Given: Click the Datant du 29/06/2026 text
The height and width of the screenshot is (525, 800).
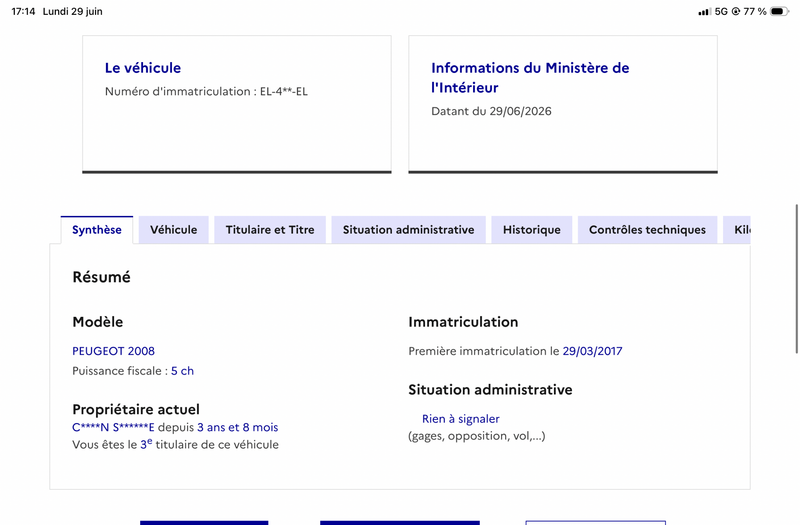Looking at the screenshot, I should [x=491, y=111].
